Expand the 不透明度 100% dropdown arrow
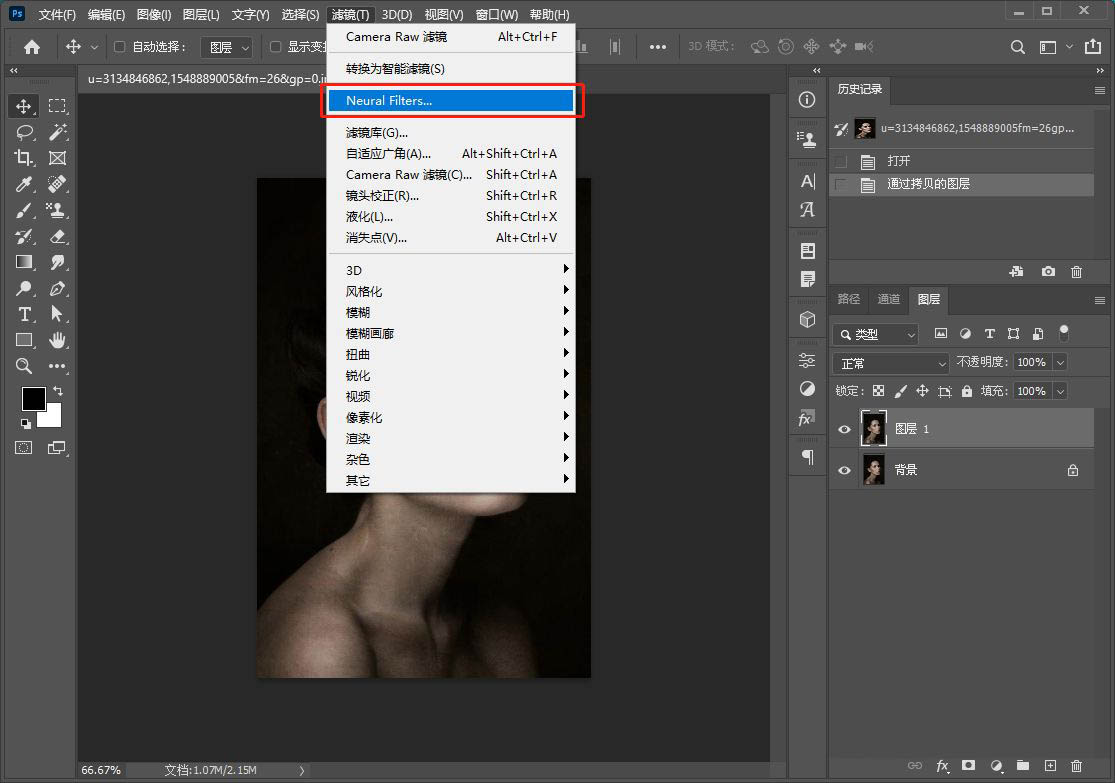This screenshot has height=783, width=1115. [x=1060, y=363]
